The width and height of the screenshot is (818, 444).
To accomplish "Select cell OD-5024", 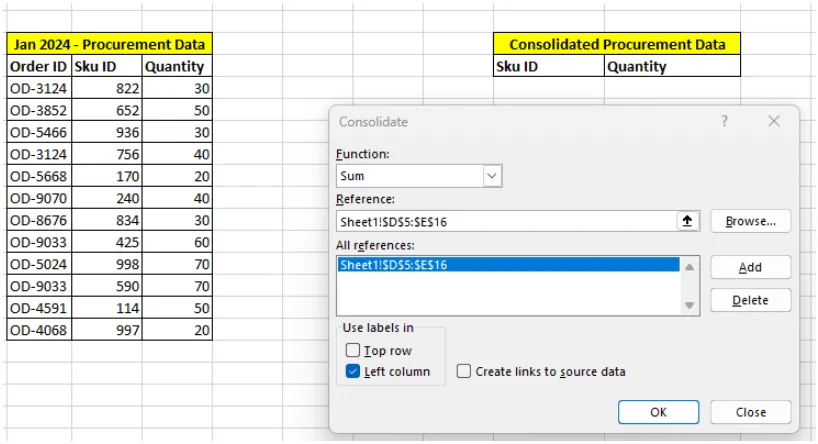I will tap(39, 264).
